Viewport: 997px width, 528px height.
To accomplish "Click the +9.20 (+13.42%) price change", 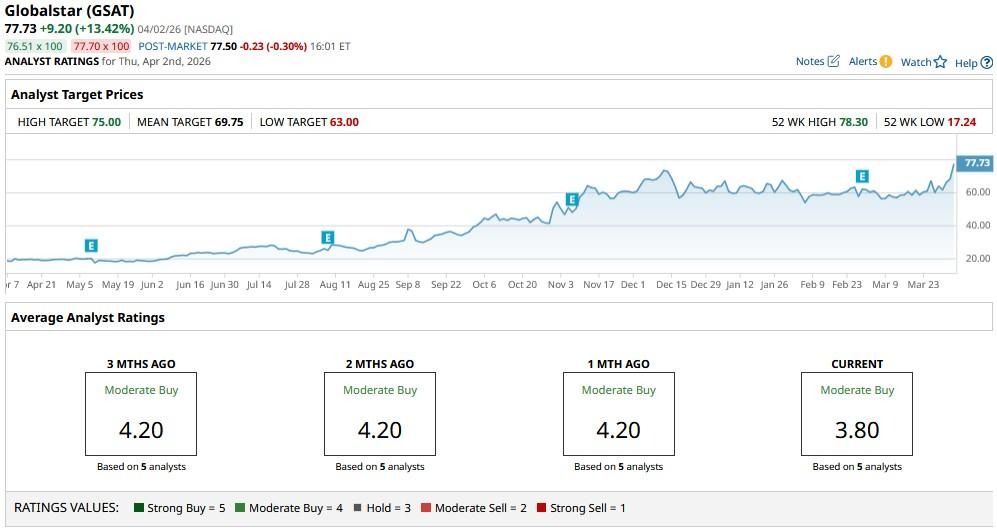I will pos(87,29).
